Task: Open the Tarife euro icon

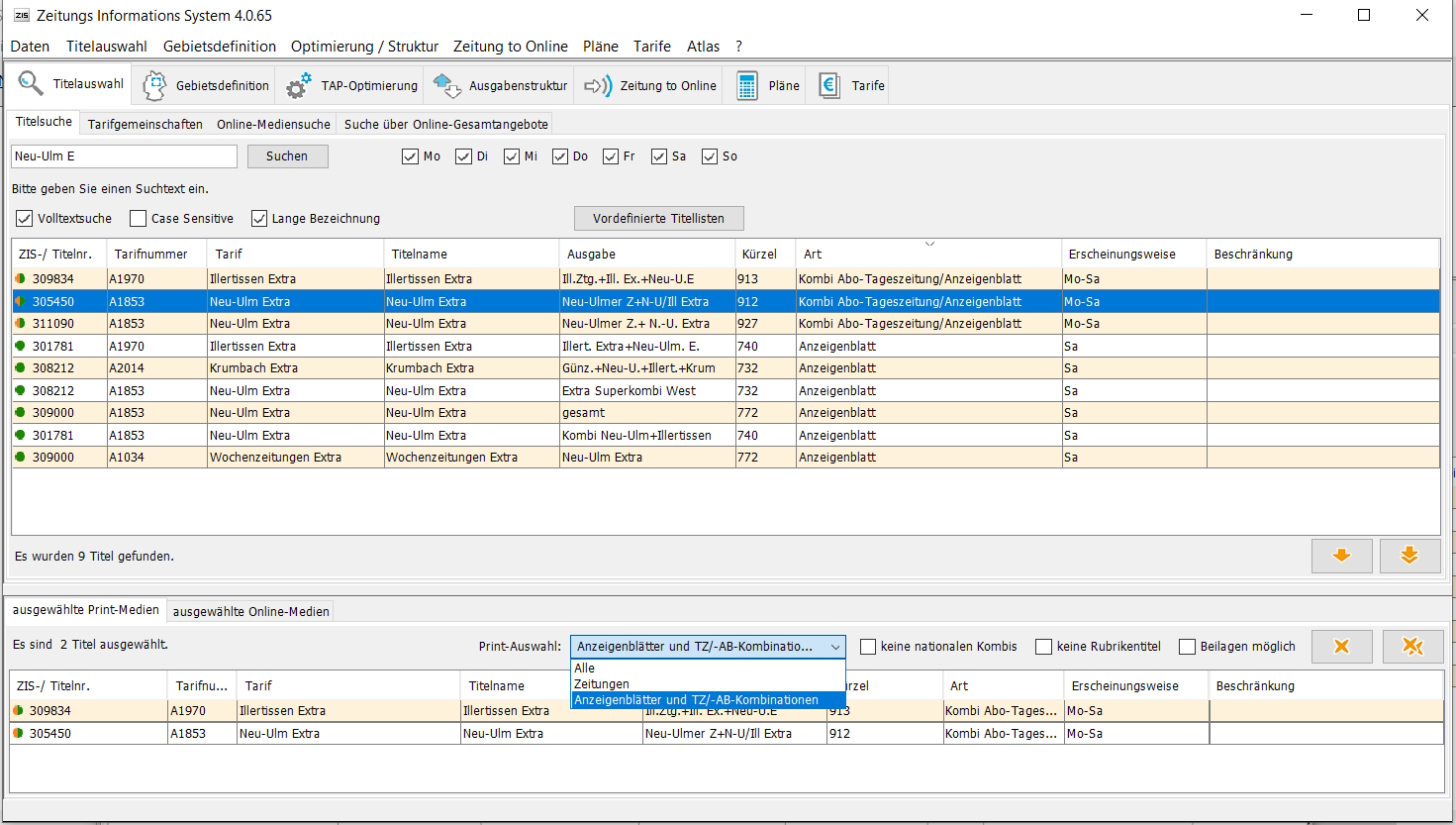Action: pyautogui.click(x=829, y=86)
